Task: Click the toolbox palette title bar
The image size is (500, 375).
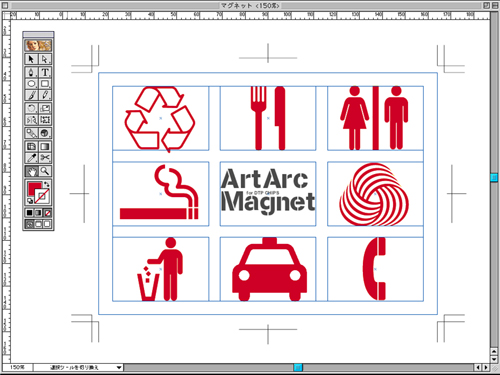Action: [38, 34]
